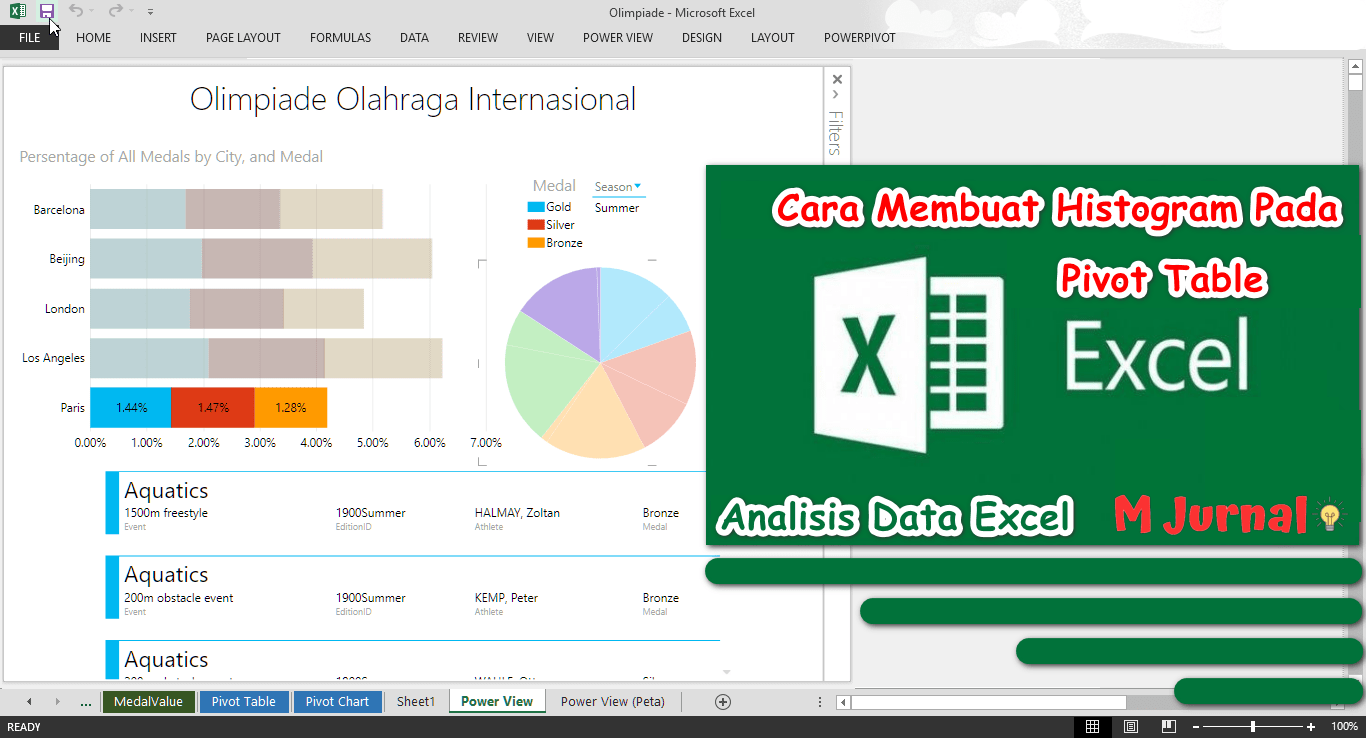Image resolution: width=1366 pixels, height=738 pixels.
Task: Toggle Page Layout view in the status bar
Action: pos(1130,727)
